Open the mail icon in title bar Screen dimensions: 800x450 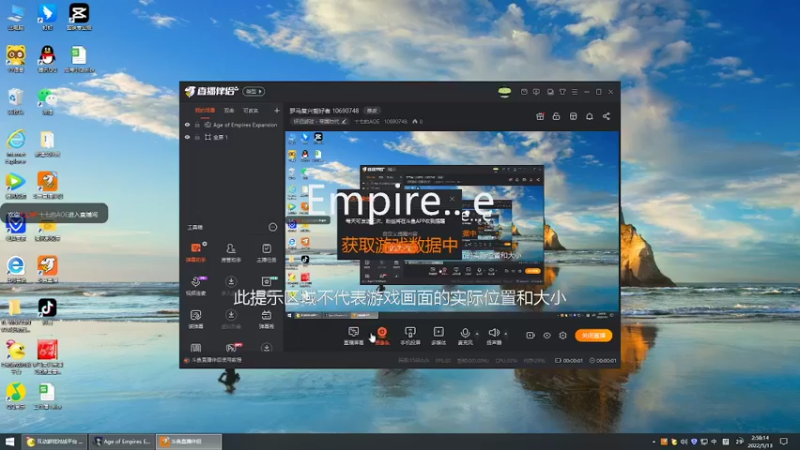(524, 92)
